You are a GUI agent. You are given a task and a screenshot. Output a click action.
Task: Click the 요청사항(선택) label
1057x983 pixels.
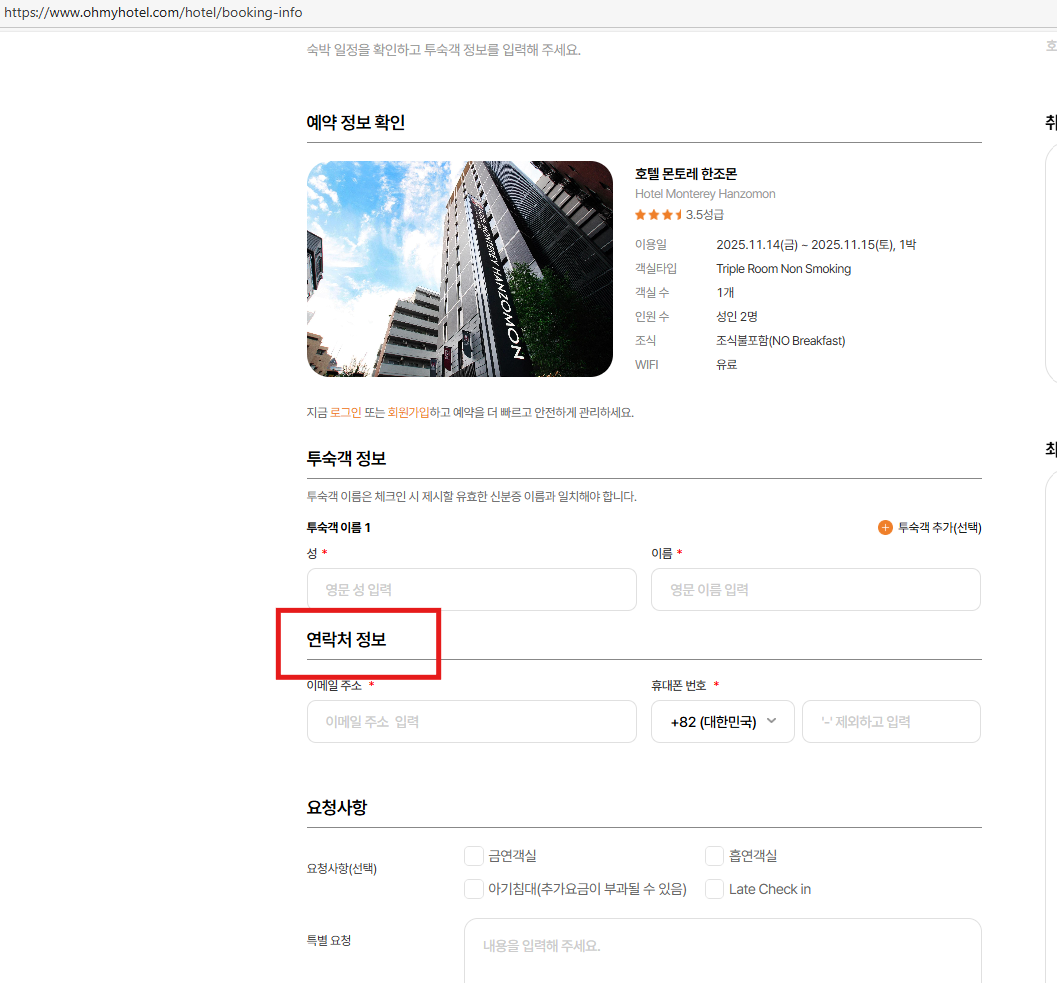tap(342, 868)
